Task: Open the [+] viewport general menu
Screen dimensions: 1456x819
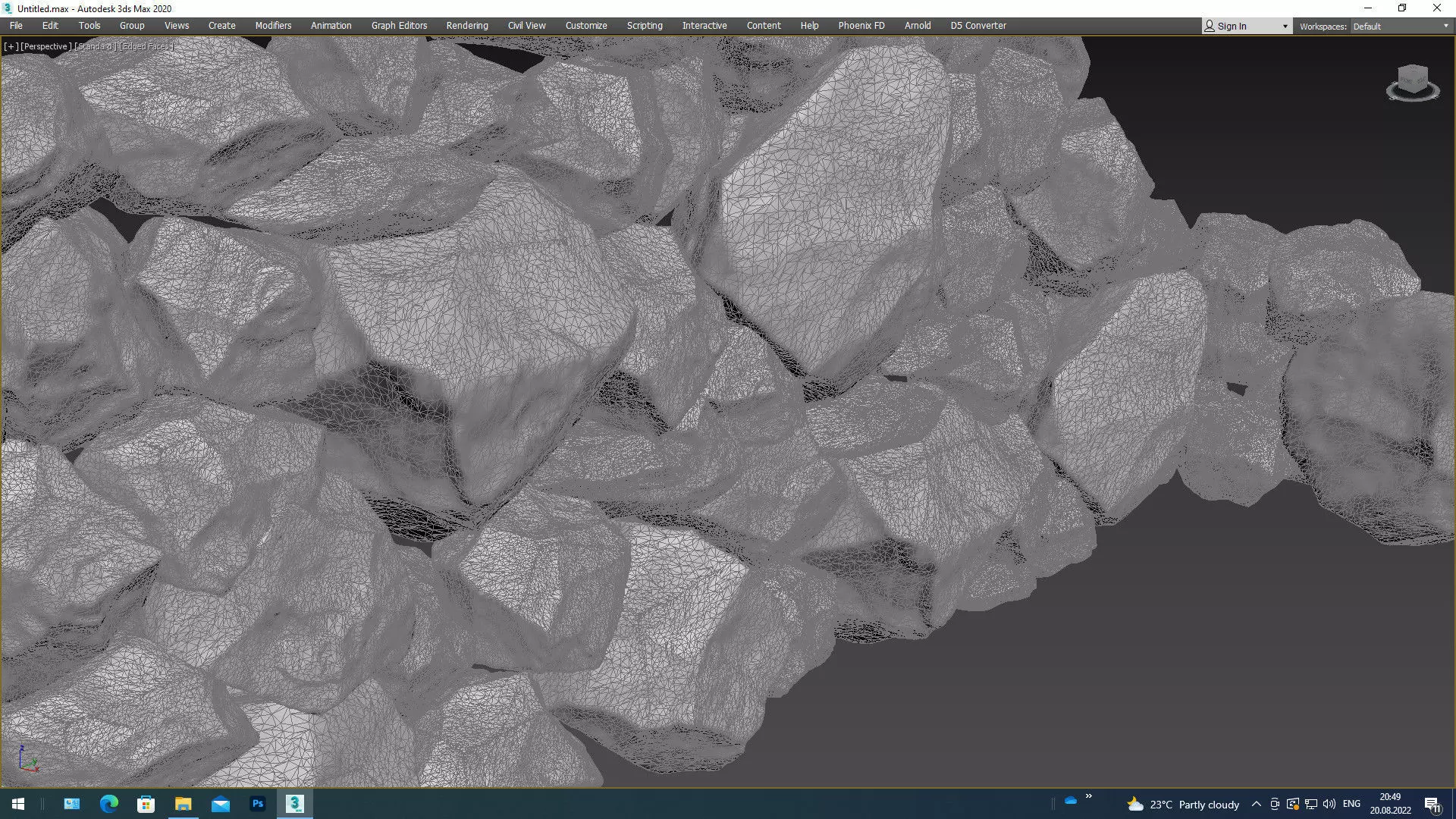Action: (x=11, y=46)
